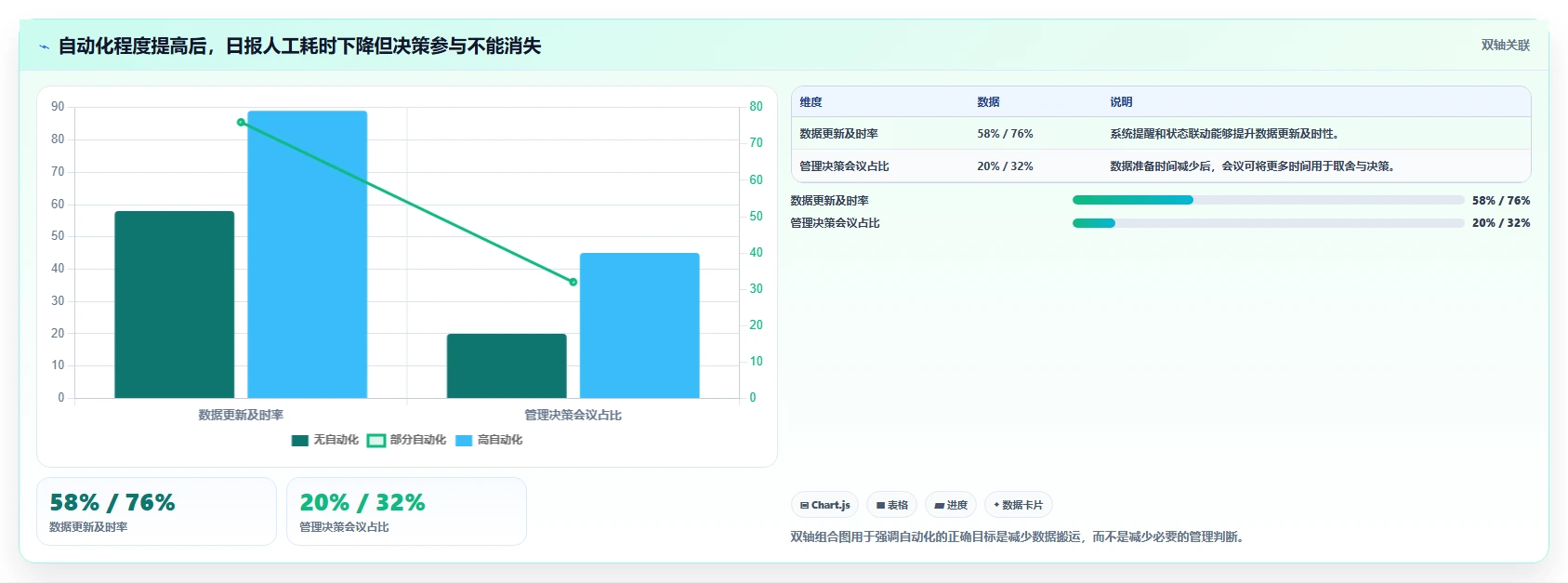Click the Chart.js tag

(x=824, y=505)
